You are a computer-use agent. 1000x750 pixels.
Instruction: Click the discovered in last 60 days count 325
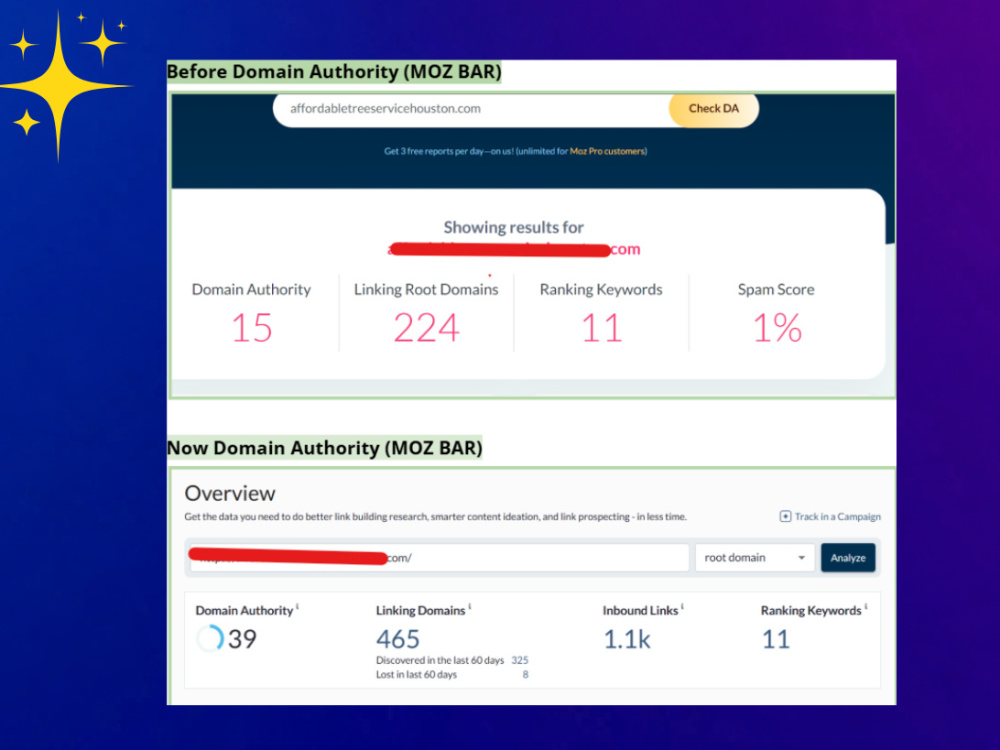pos(520,660)
